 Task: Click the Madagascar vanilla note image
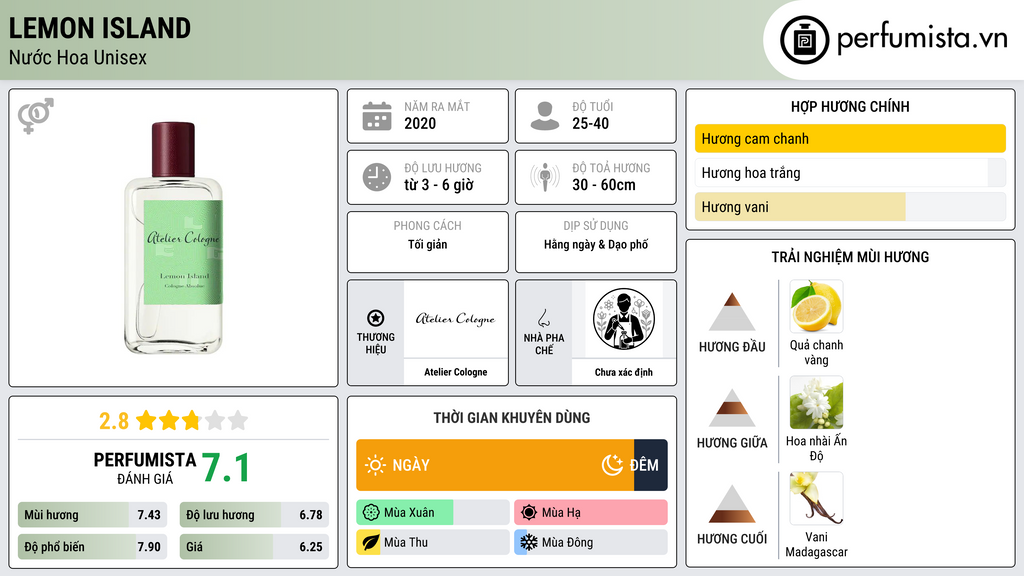click(x=816, y=498)
